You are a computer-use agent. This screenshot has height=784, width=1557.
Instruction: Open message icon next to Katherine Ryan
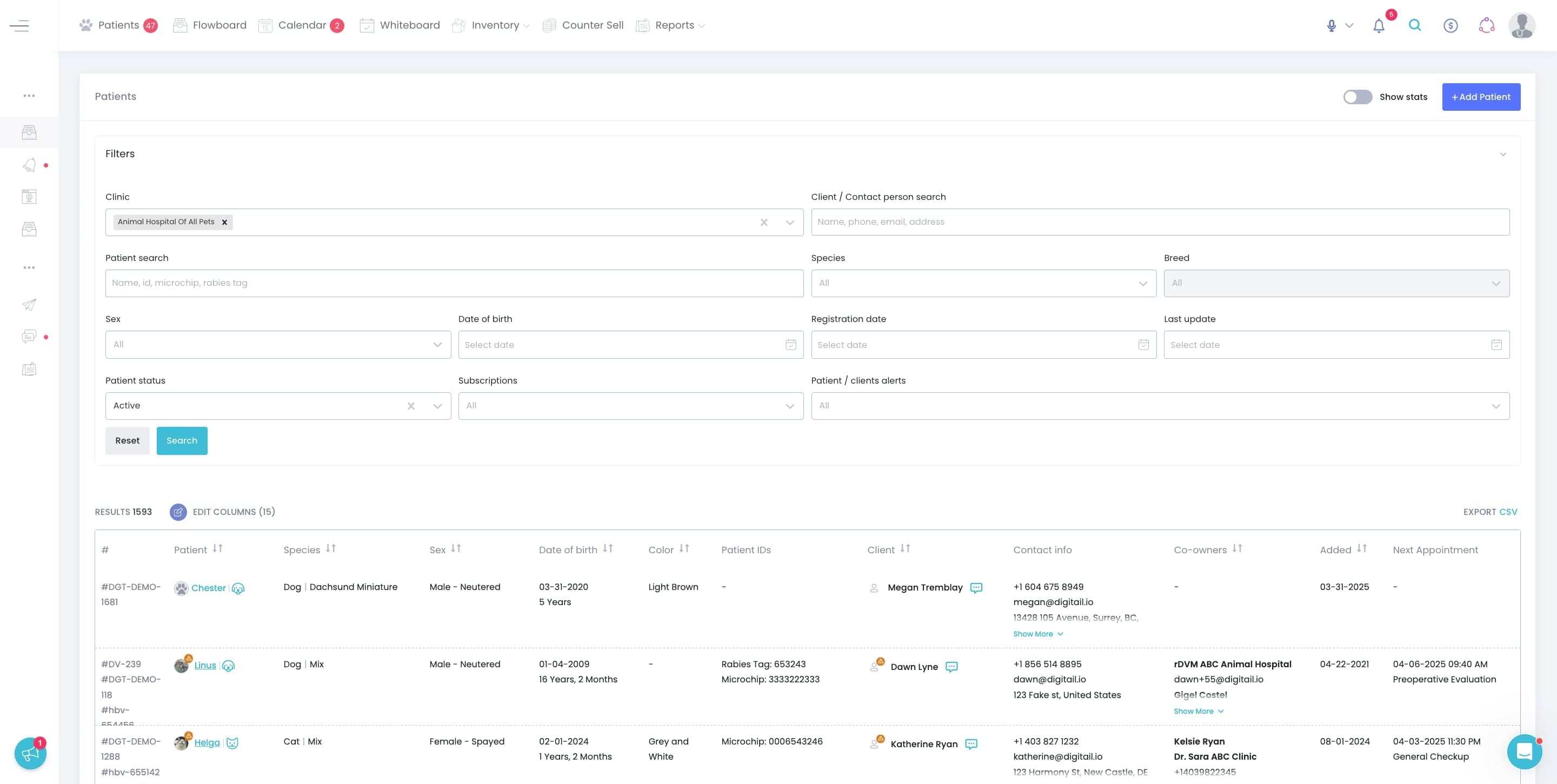click(972, 744)
